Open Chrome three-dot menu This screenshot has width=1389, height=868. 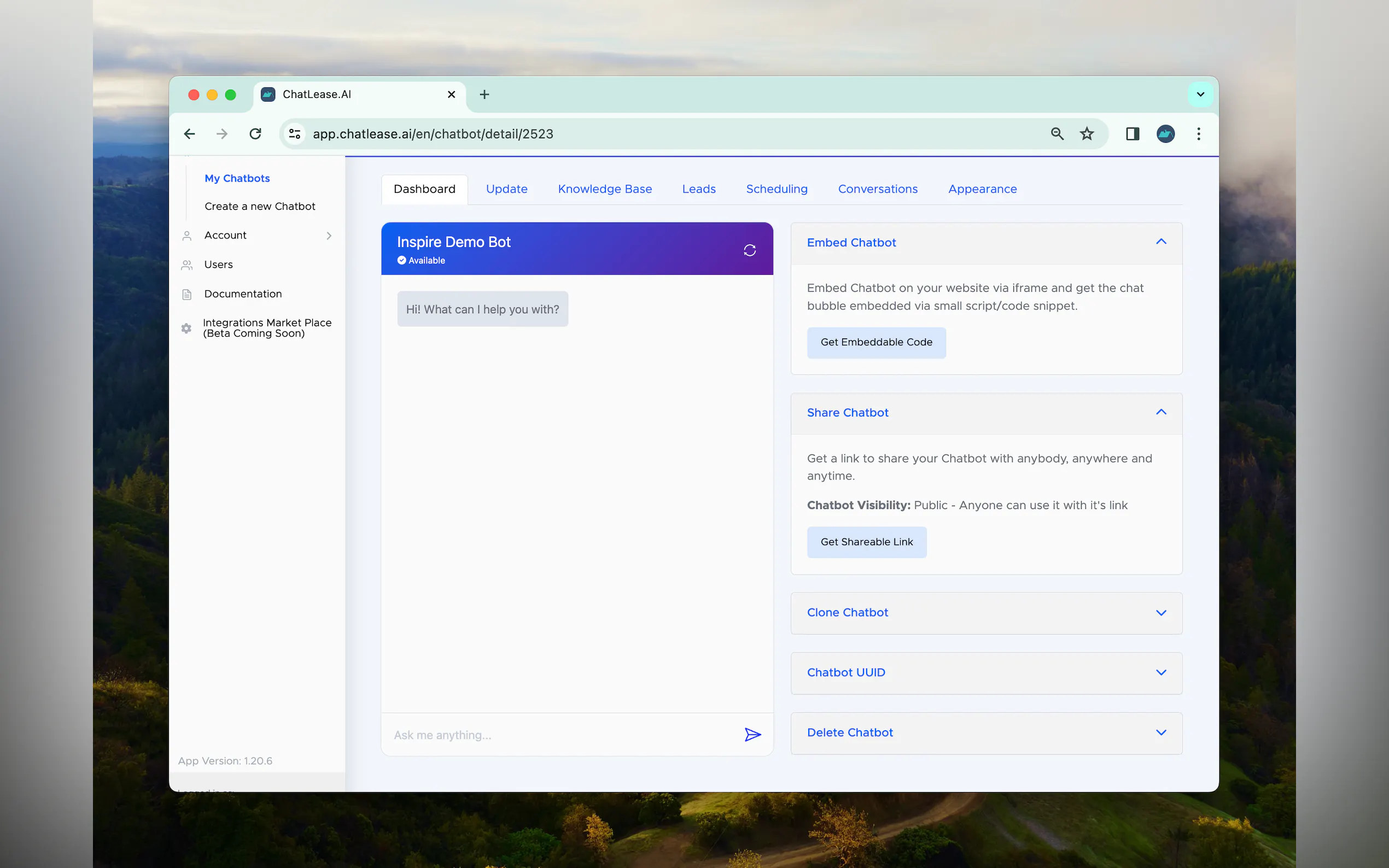(1198, 134)
